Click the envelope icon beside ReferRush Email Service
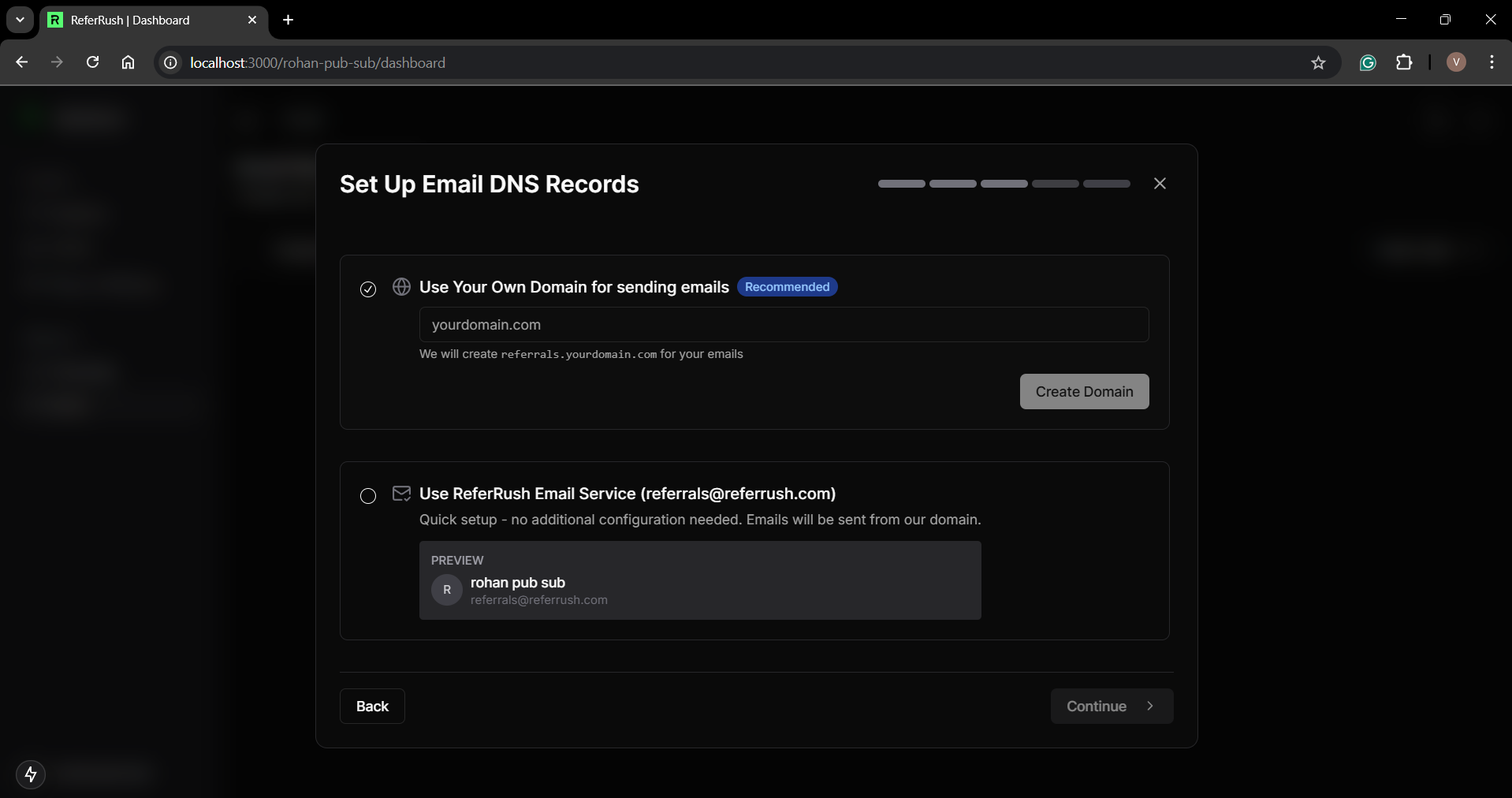 [401, 494]
